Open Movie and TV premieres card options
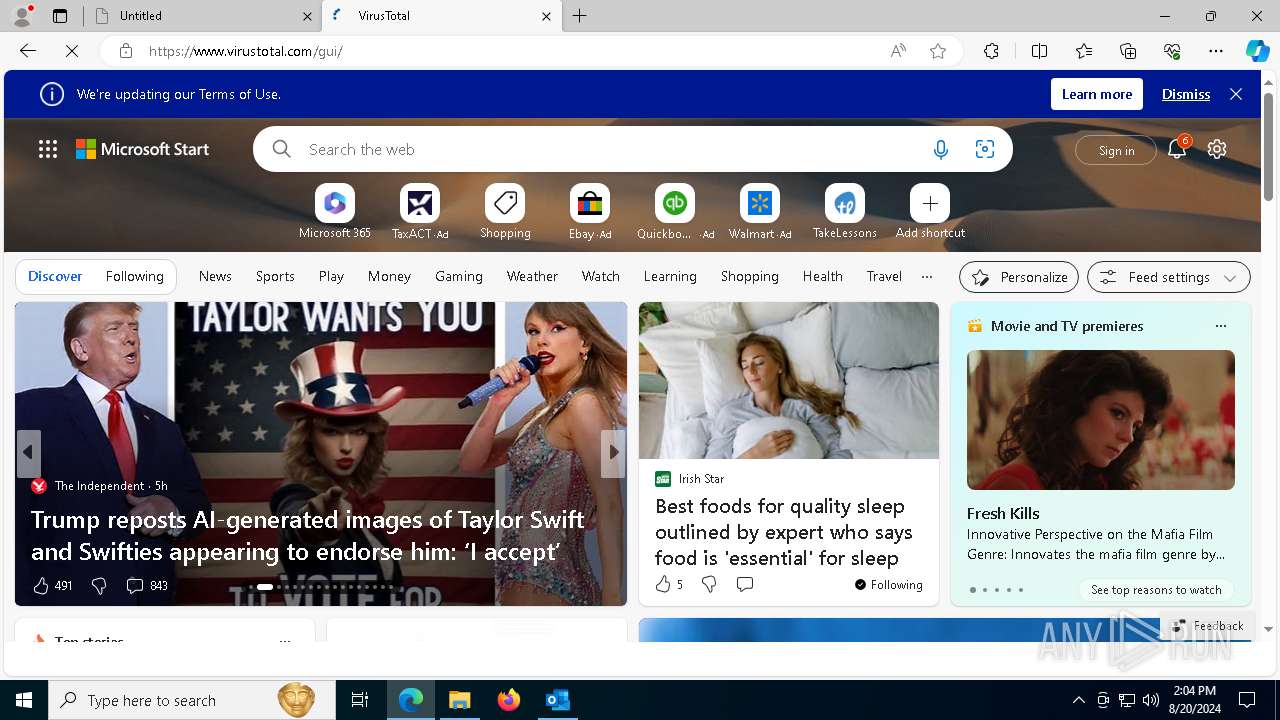The image size is (1280, 720). point(1220,326)
